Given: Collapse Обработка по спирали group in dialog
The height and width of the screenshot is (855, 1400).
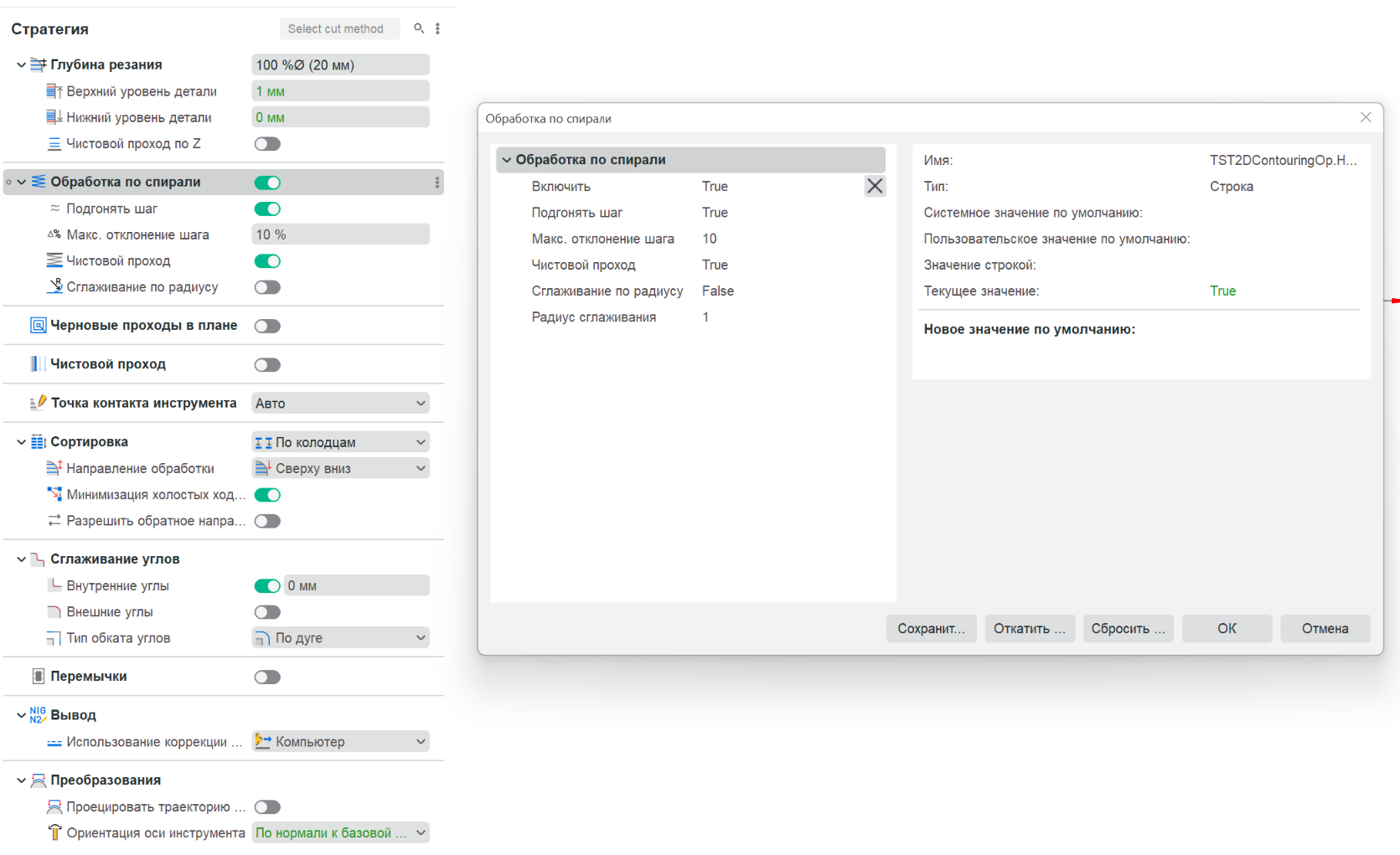Looking at the screenshot, I should pyautogui.click(x=507, y=159).
